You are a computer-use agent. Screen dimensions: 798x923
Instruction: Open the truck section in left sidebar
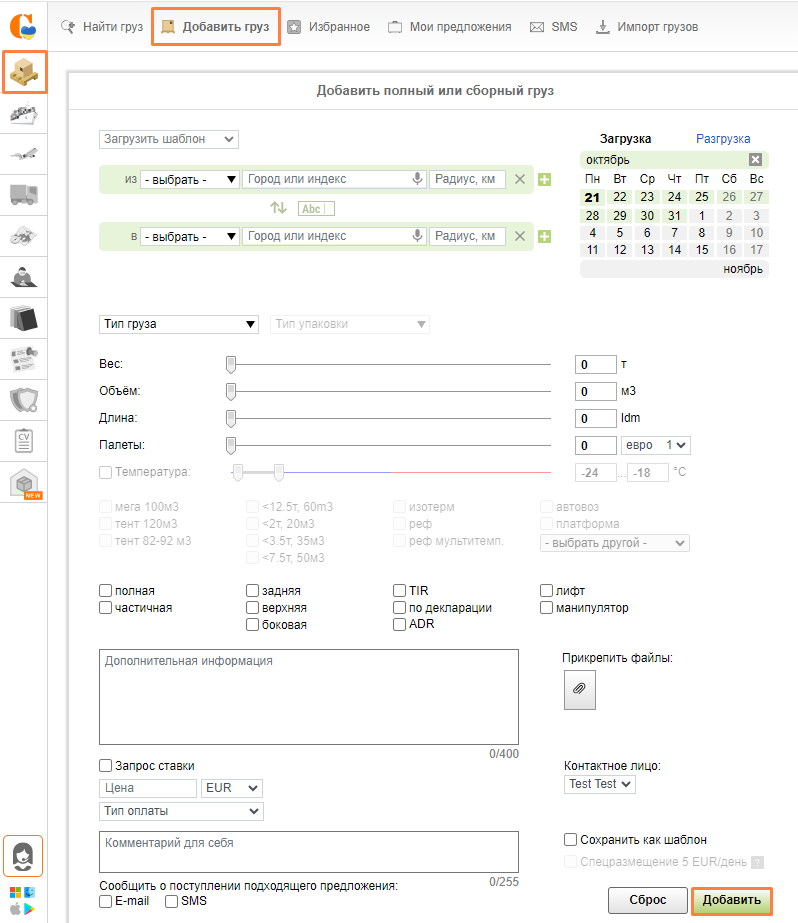24,194
